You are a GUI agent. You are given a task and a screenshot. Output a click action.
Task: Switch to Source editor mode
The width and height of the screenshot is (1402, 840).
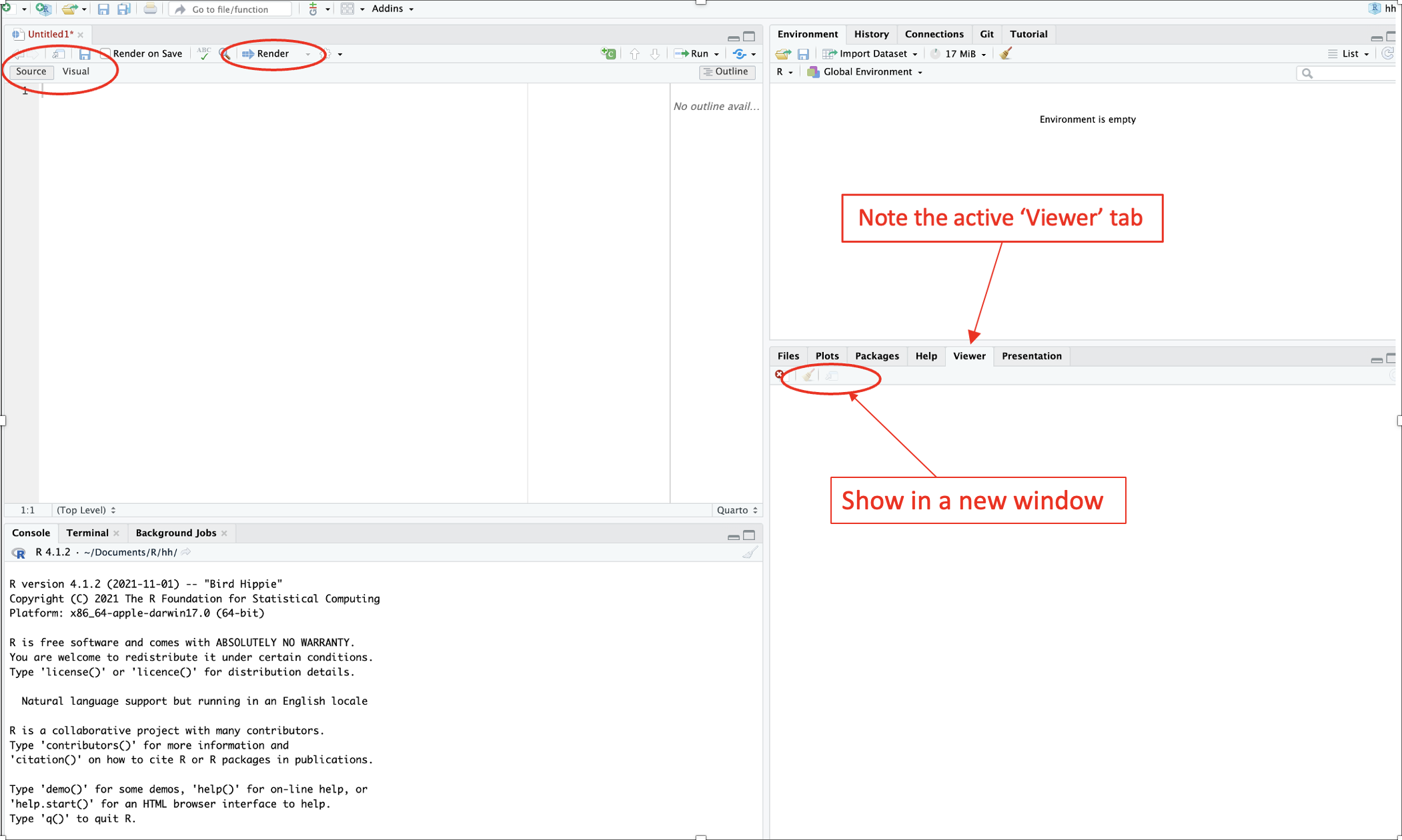(x=31, y=71)
